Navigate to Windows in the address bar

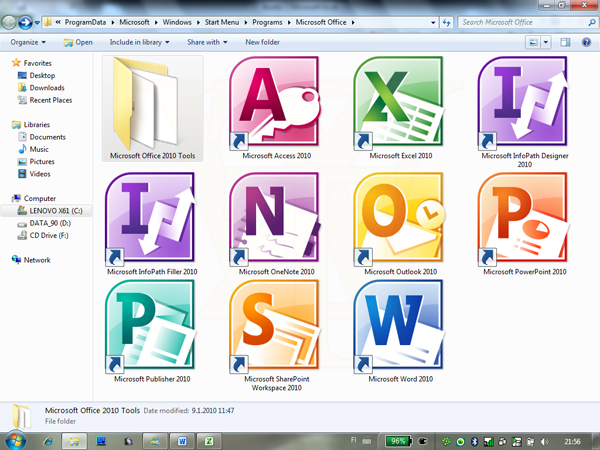177,22
